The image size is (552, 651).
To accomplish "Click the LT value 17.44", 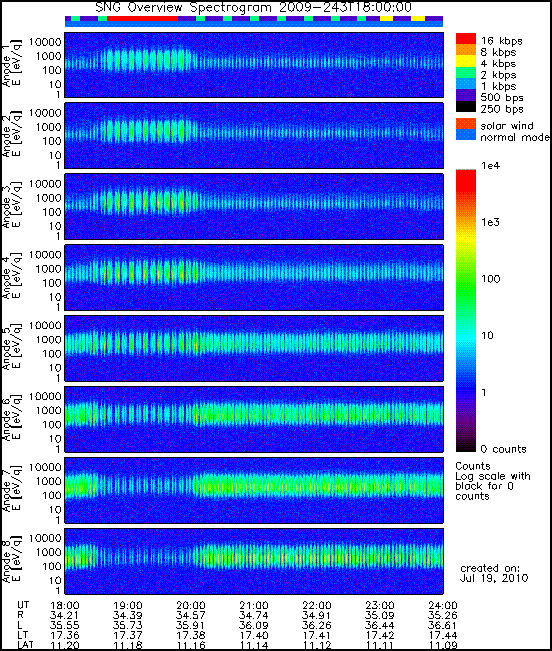I will coord(442,635).
